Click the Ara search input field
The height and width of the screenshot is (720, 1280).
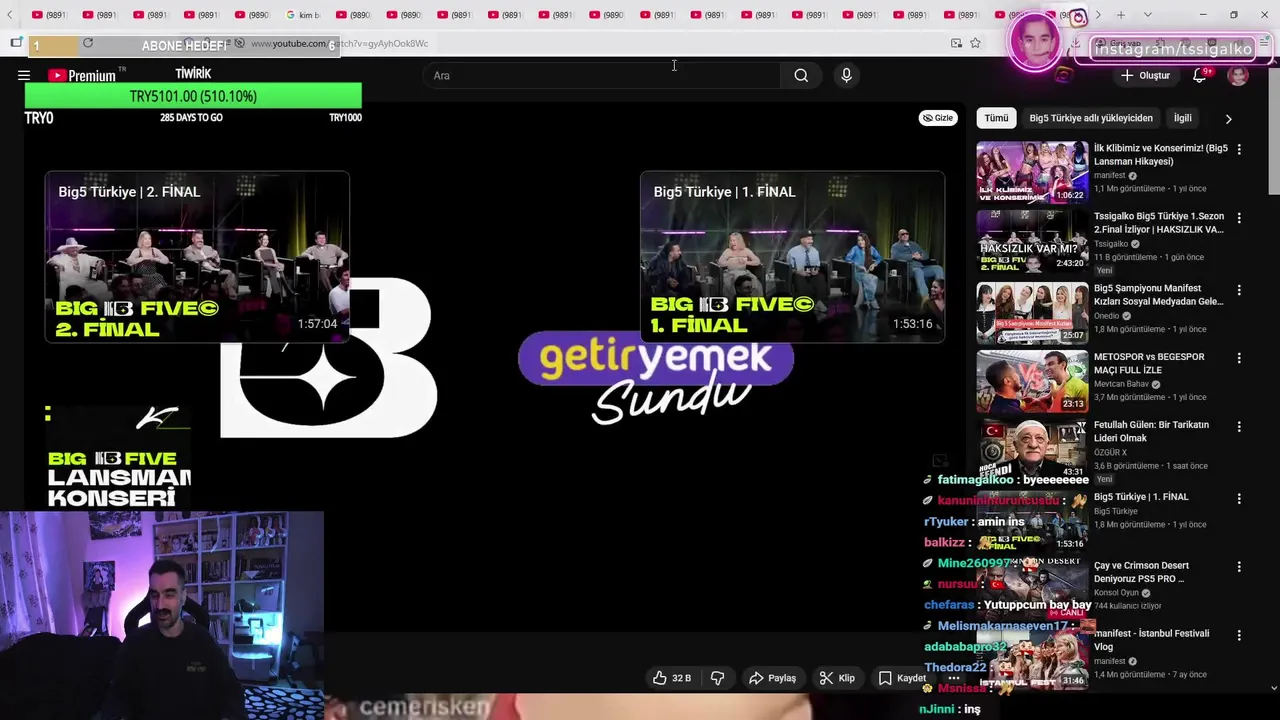point(603,75)
